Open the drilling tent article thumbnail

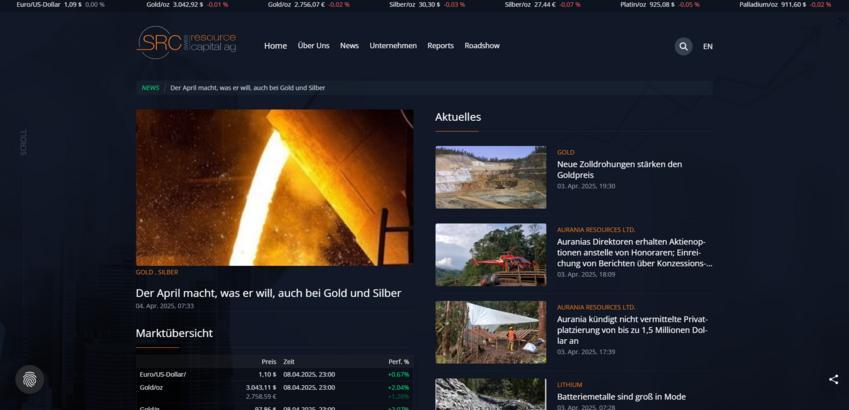[491, 332]
